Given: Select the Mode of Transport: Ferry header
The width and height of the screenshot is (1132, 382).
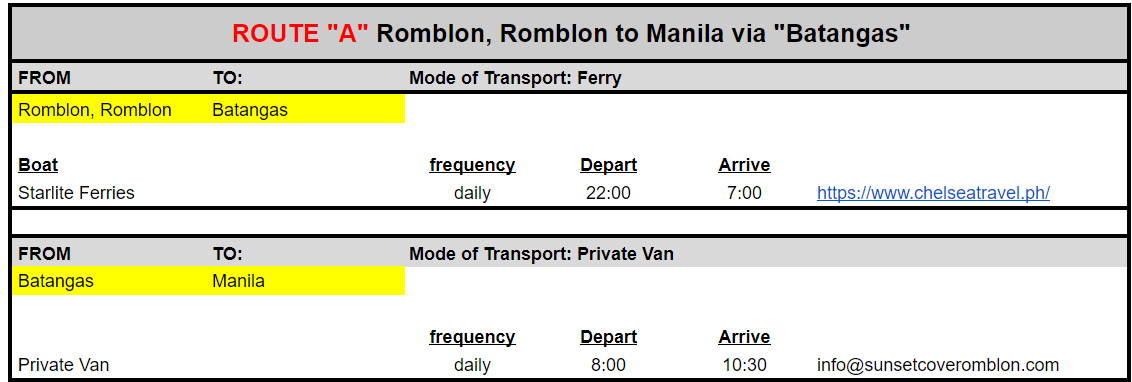Looking at the screenshot, I should 515,78.
